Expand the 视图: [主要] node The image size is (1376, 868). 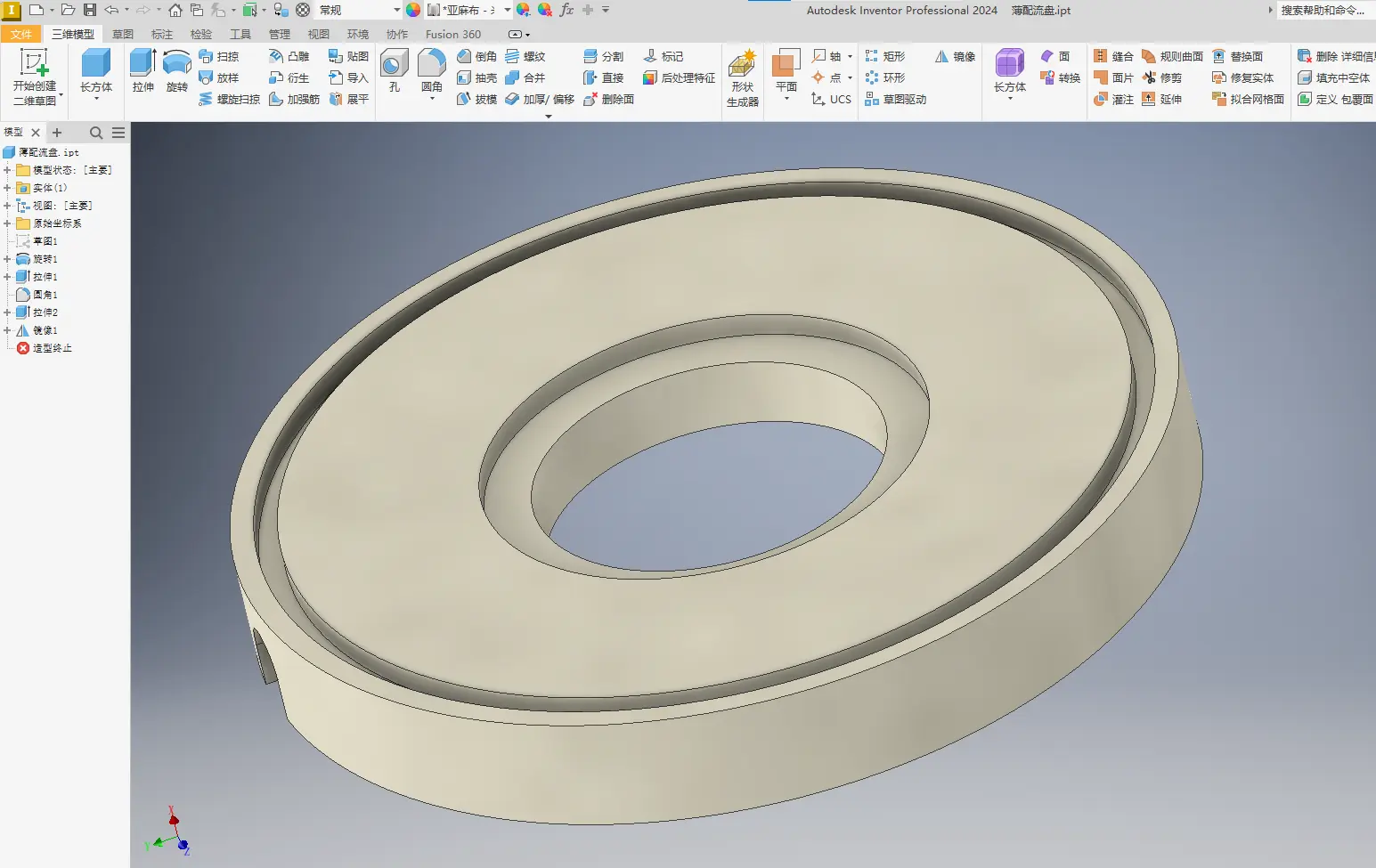coord(7,206)
